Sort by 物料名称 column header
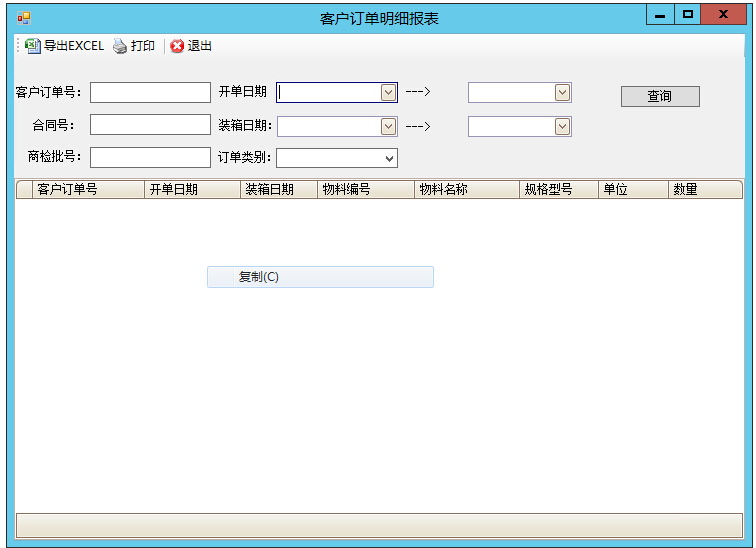756x548 pixels. [x=467, y=189]
